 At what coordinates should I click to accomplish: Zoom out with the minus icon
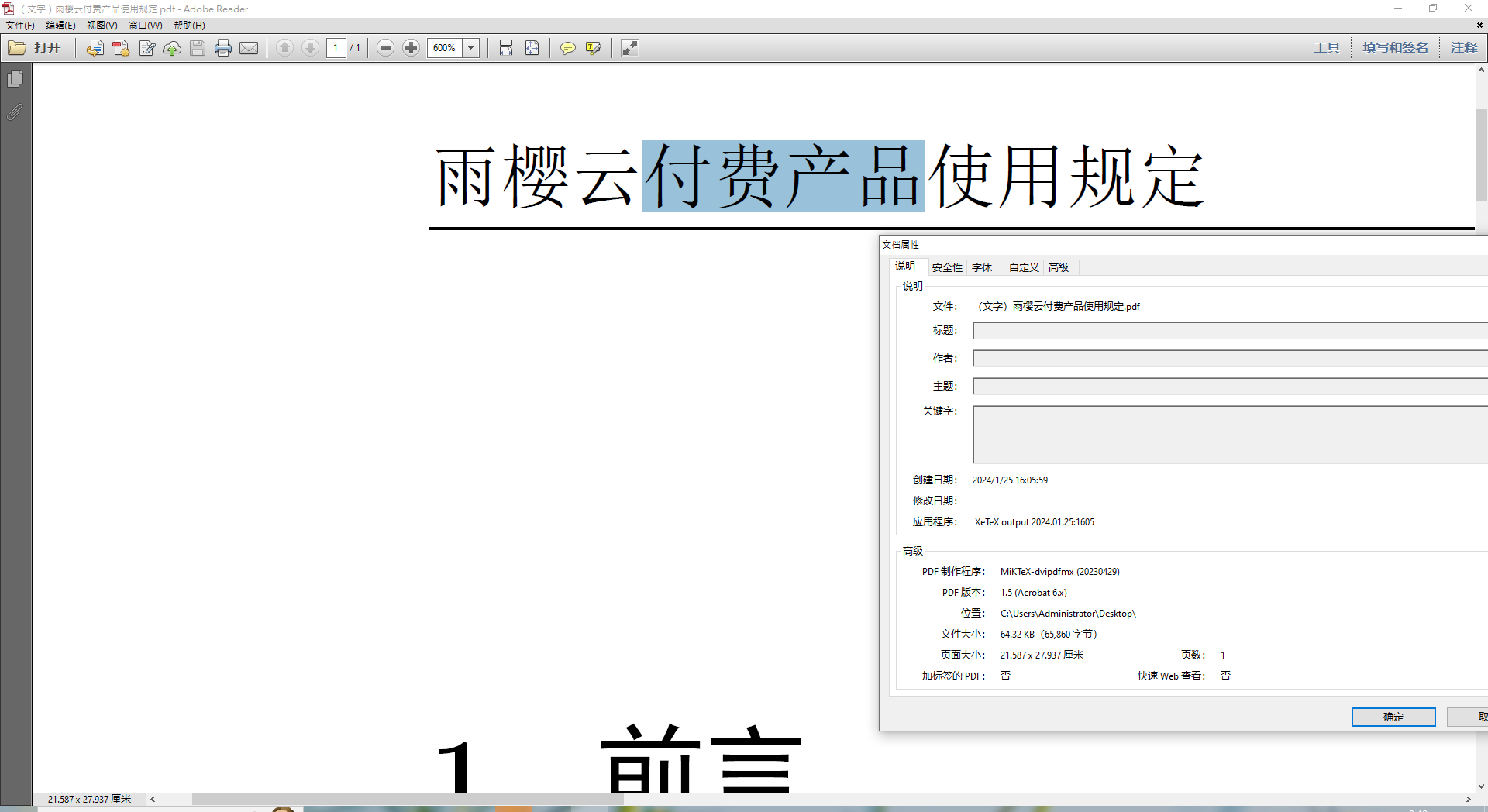point(385,48)
